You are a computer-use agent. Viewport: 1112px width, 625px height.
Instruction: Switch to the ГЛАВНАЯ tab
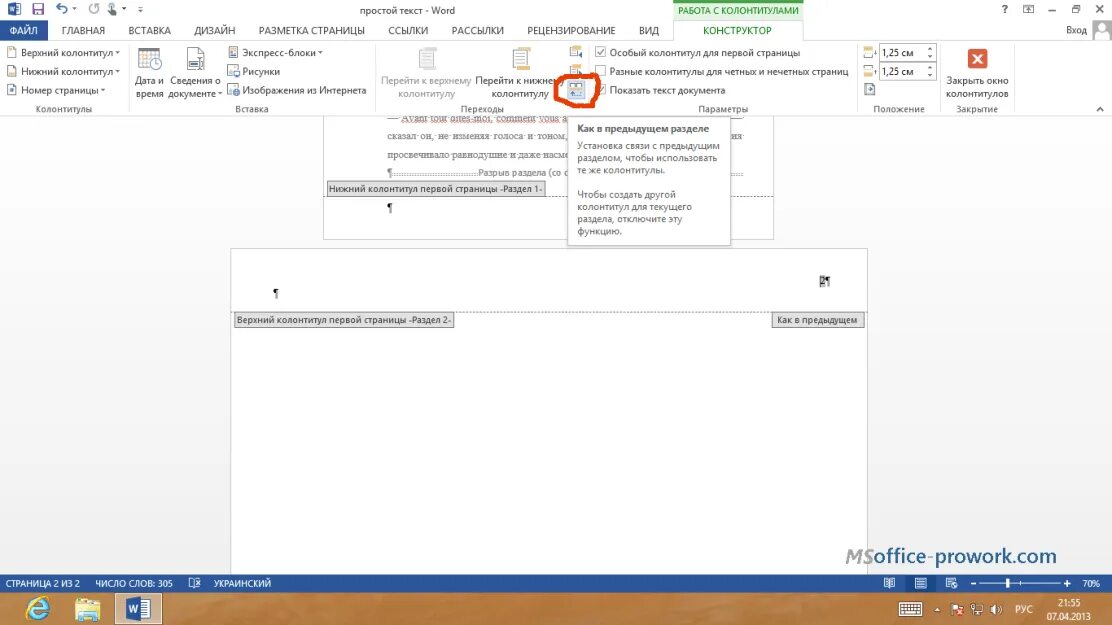pyautogui.click(x=83, y=31)
